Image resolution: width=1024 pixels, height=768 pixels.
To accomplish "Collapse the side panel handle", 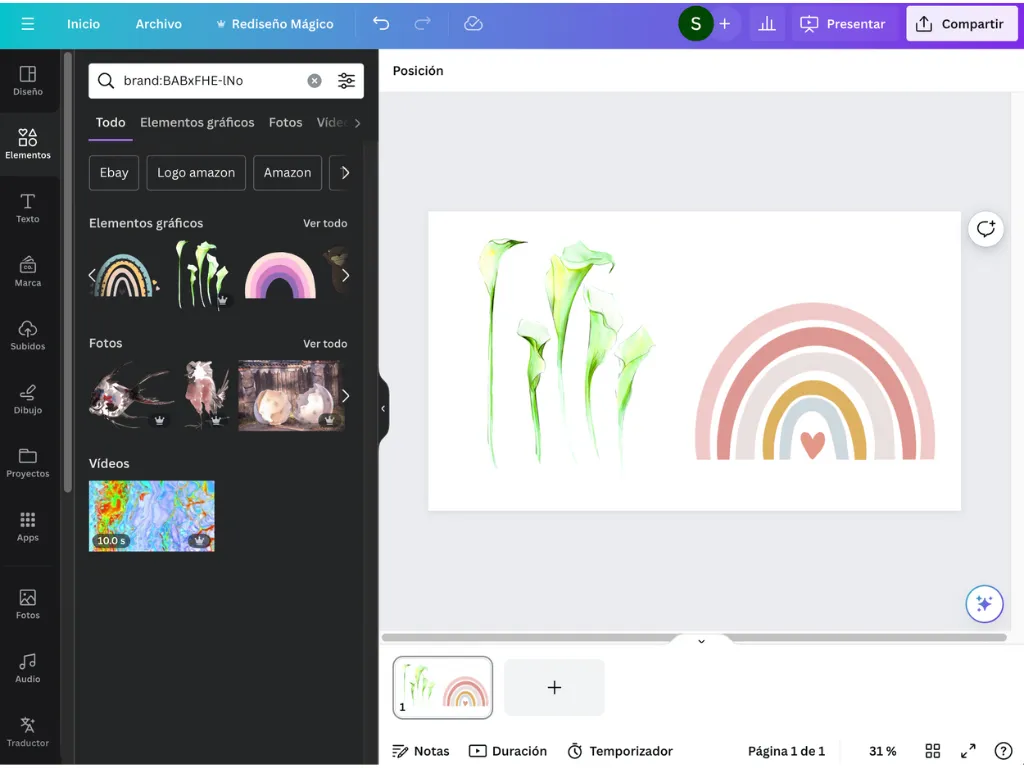I will pos(383,409).
